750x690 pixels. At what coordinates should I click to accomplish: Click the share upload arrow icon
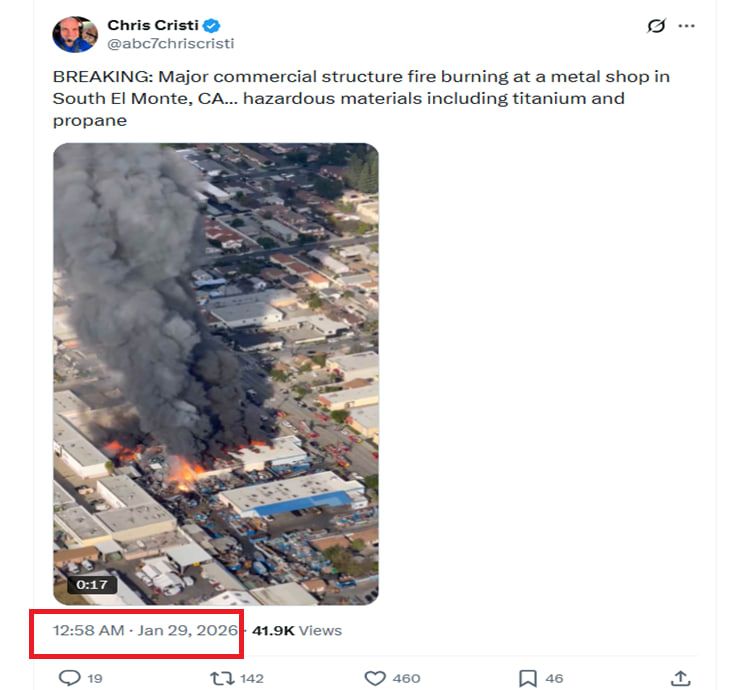click(680, 678)
